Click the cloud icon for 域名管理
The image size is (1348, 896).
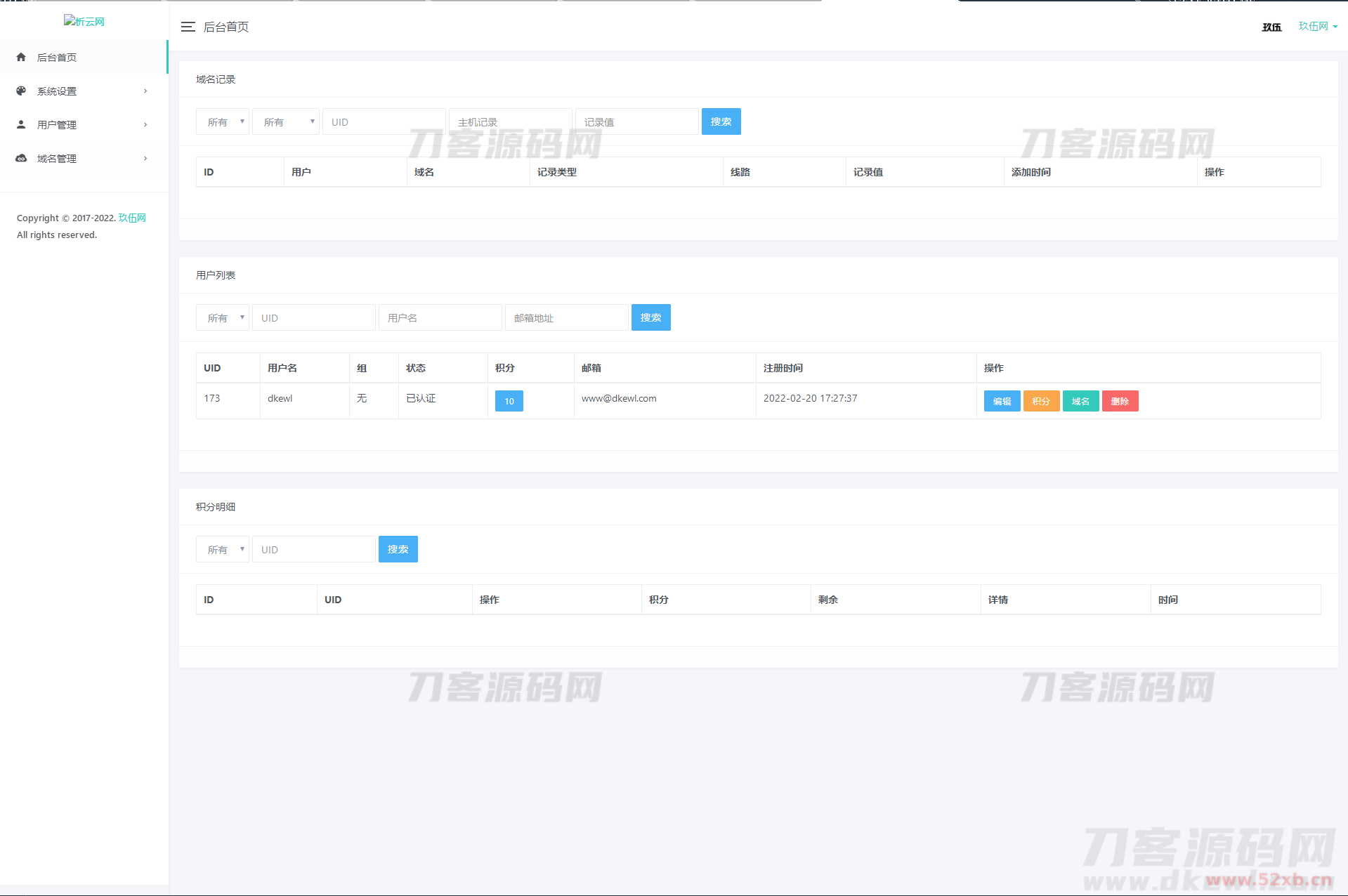coord(21,159)
